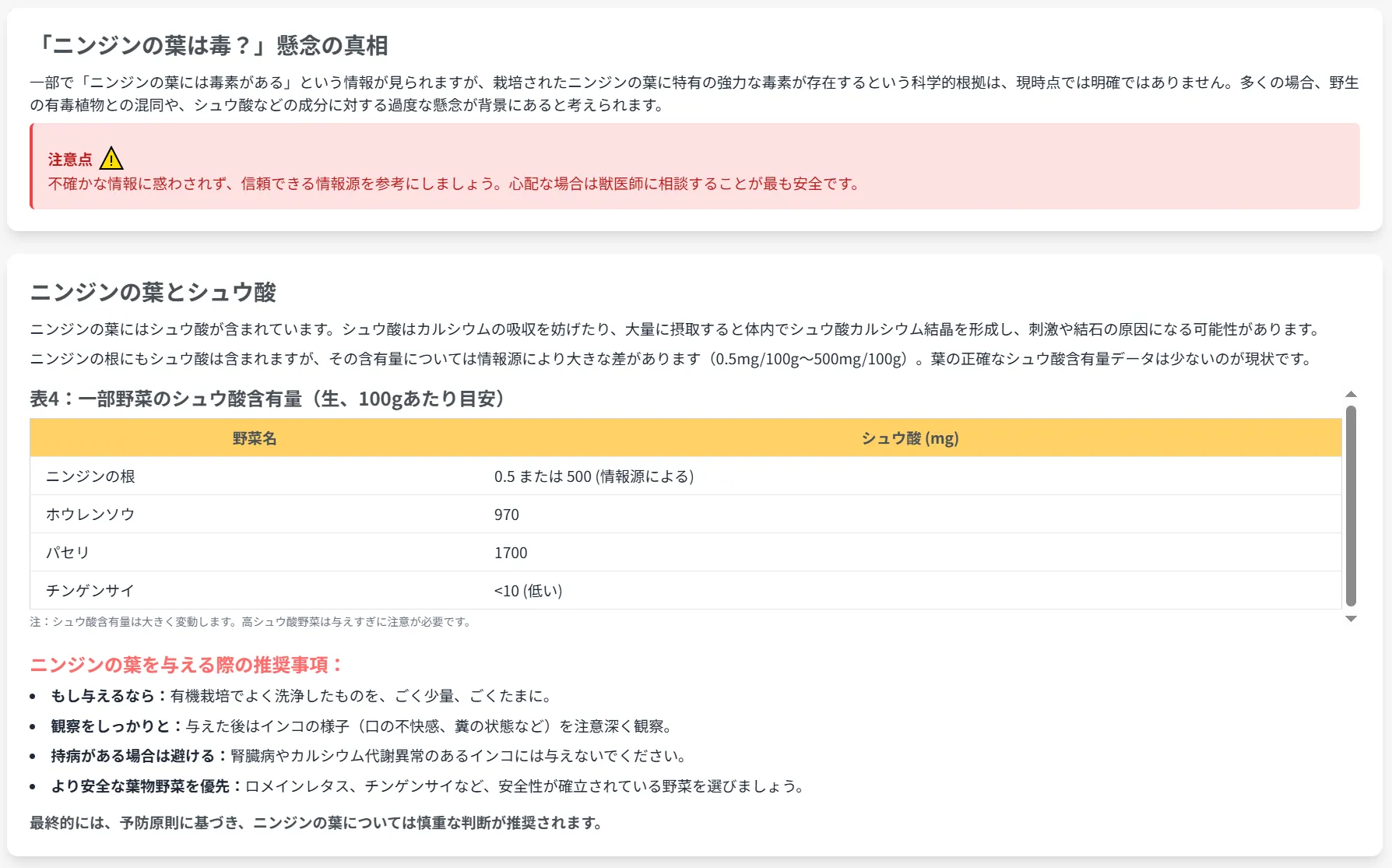Click the 1700 oxalic acid value
Viewport: 1392px width, 868px height.
[511, 553]
